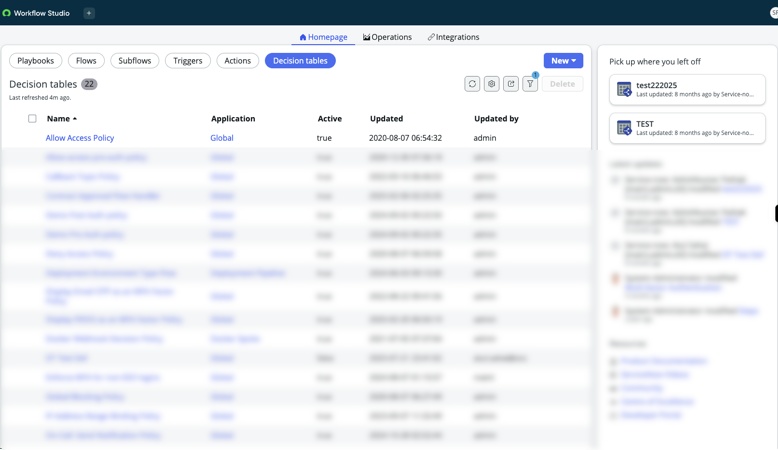
Task: Open the TEST recent card
Action: 687,129
